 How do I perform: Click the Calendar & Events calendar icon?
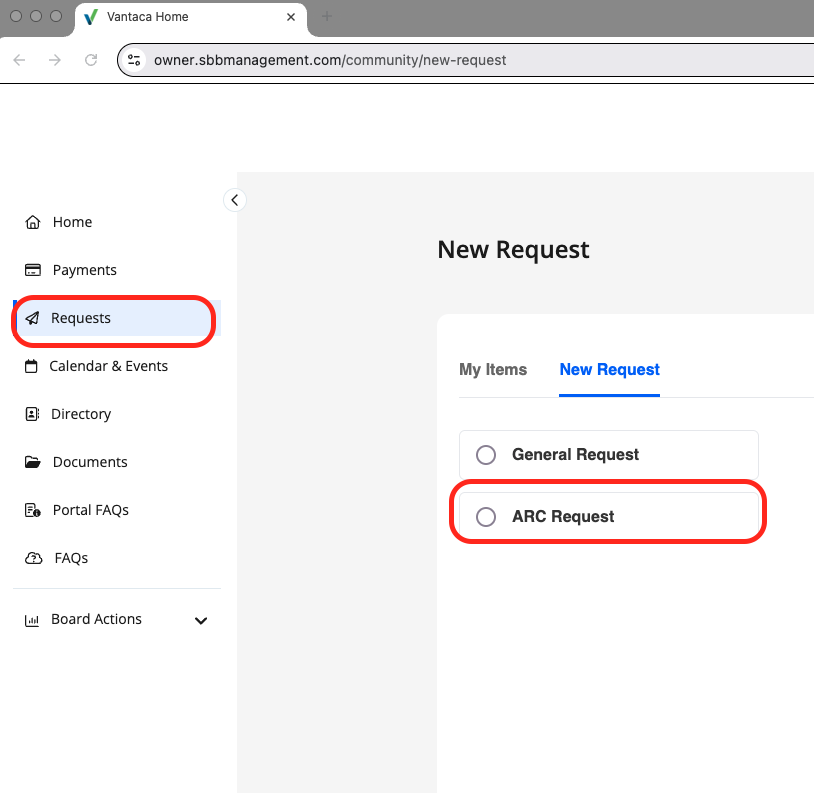[32, 366]
